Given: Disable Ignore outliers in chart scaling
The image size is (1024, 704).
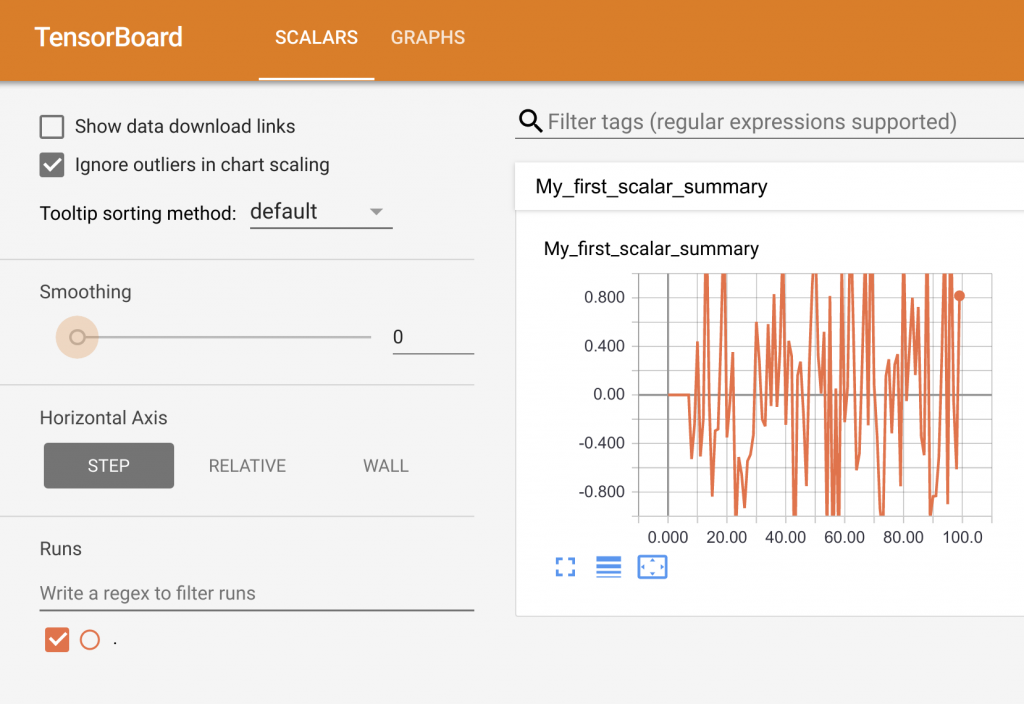Looking at the screenshot, I should click(52, 165).
